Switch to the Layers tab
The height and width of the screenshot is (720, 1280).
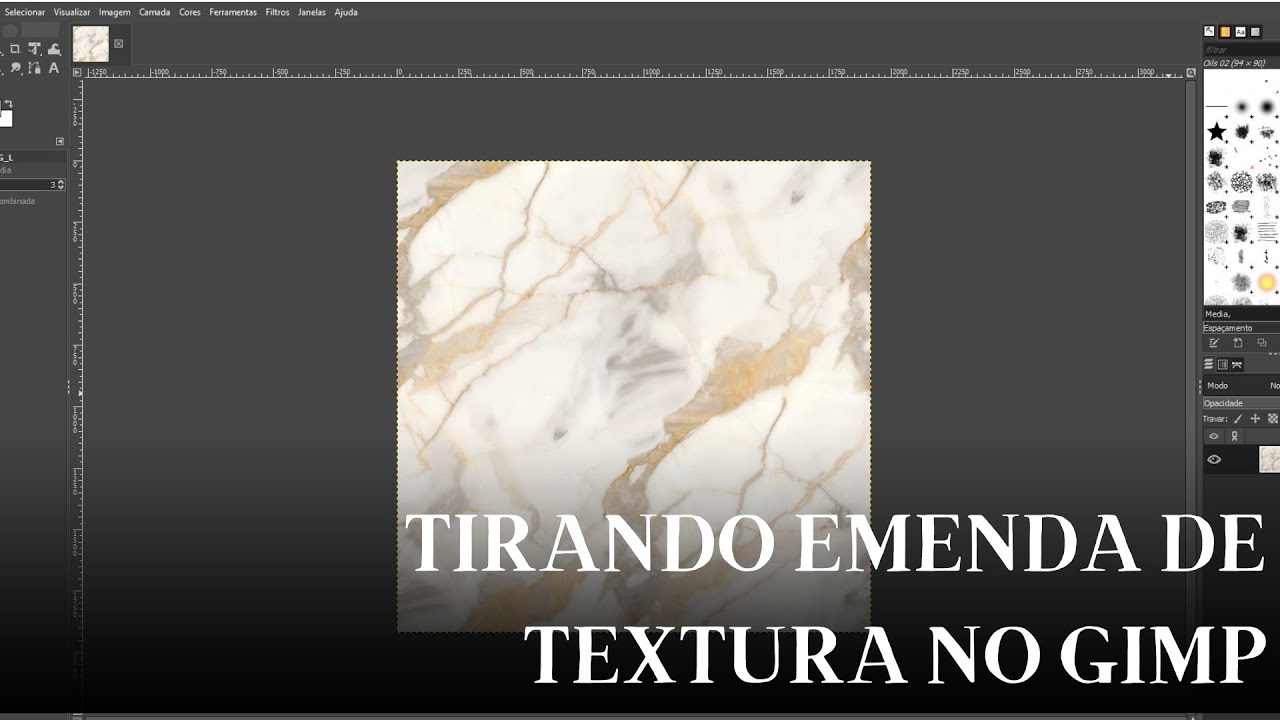pos(1208,365)
